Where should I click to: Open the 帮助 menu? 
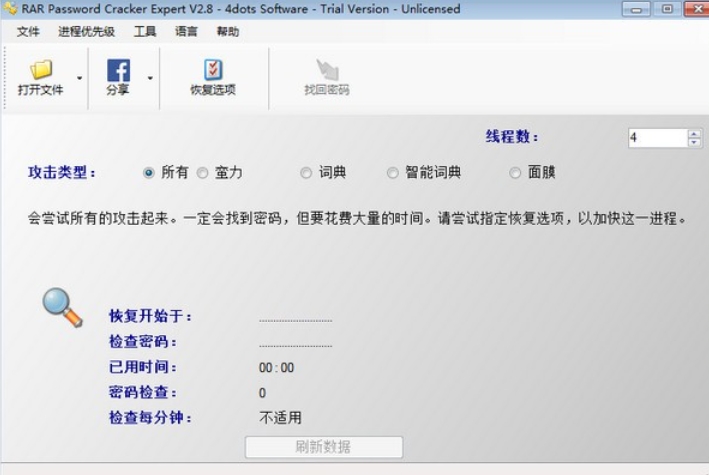click(228, 32)
